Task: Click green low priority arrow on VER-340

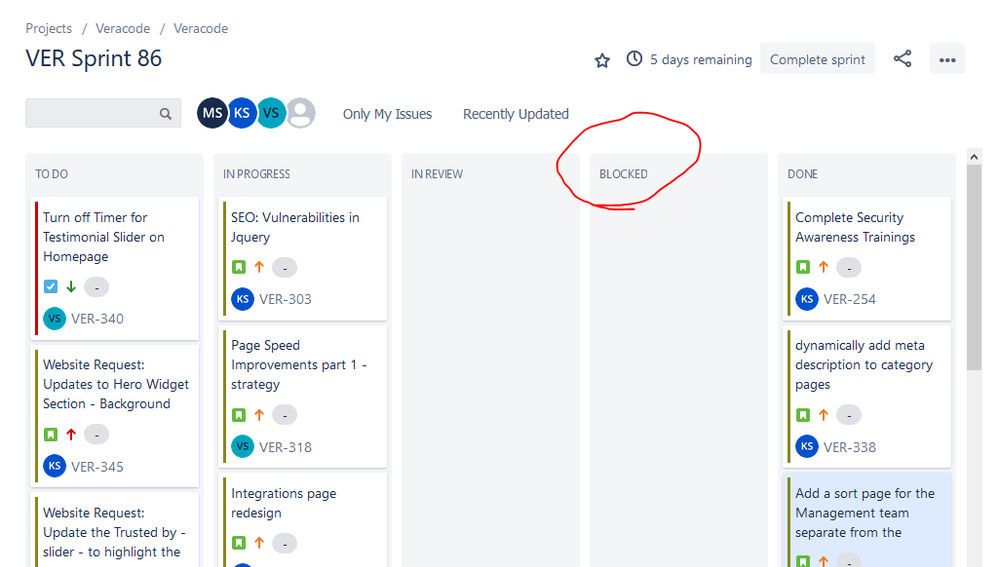Action: point(71,287)
